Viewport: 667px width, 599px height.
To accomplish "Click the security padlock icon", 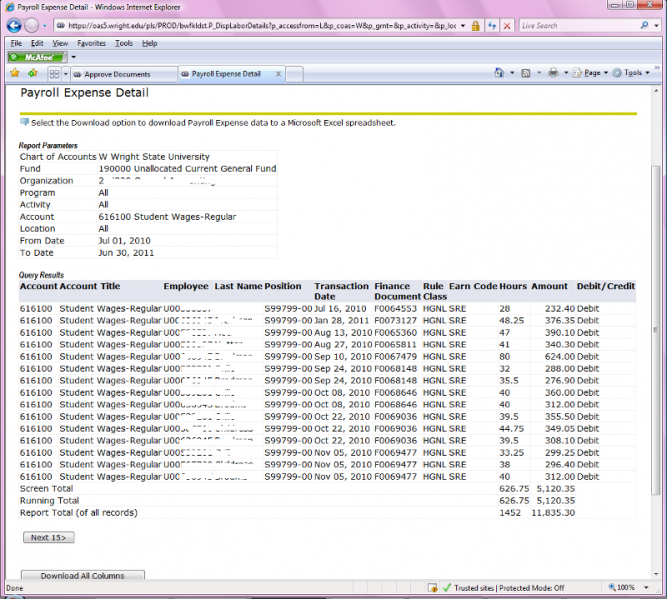I will click(476, 26).
